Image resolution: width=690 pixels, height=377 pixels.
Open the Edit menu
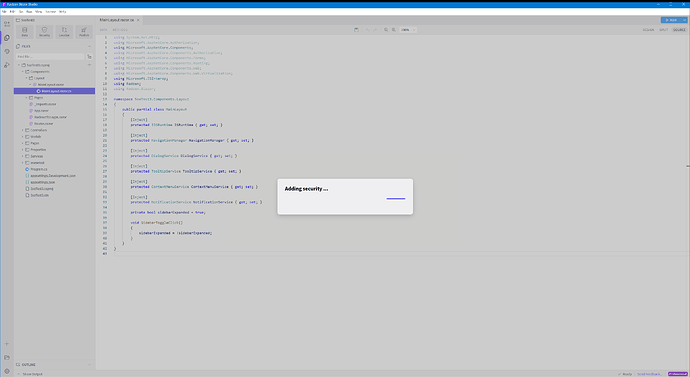[x=12, y=12]
